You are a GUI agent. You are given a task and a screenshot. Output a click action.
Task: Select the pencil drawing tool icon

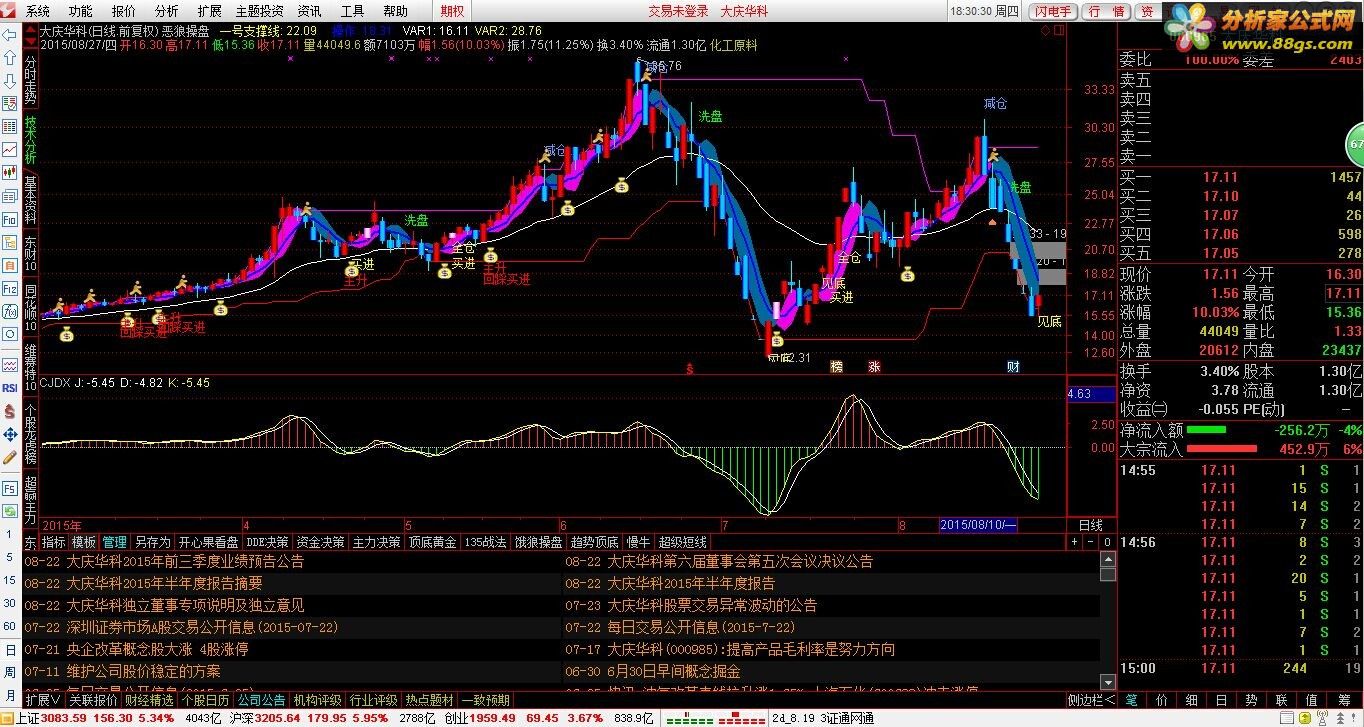pyautogui.click(x=9, y=458)
